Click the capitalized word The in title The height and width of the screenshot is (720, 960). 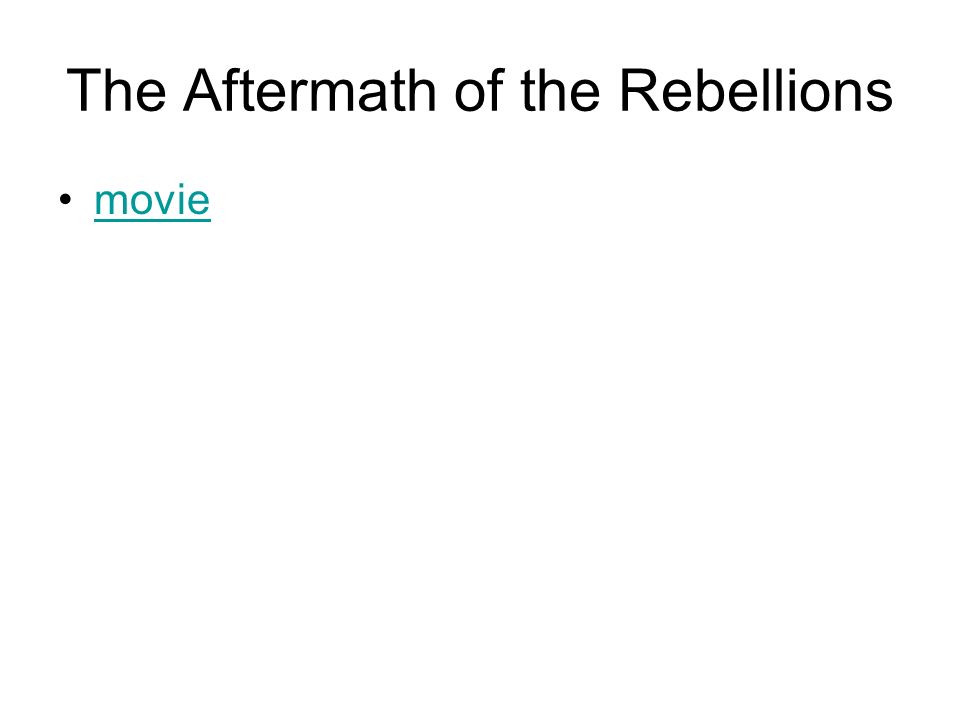116,91
